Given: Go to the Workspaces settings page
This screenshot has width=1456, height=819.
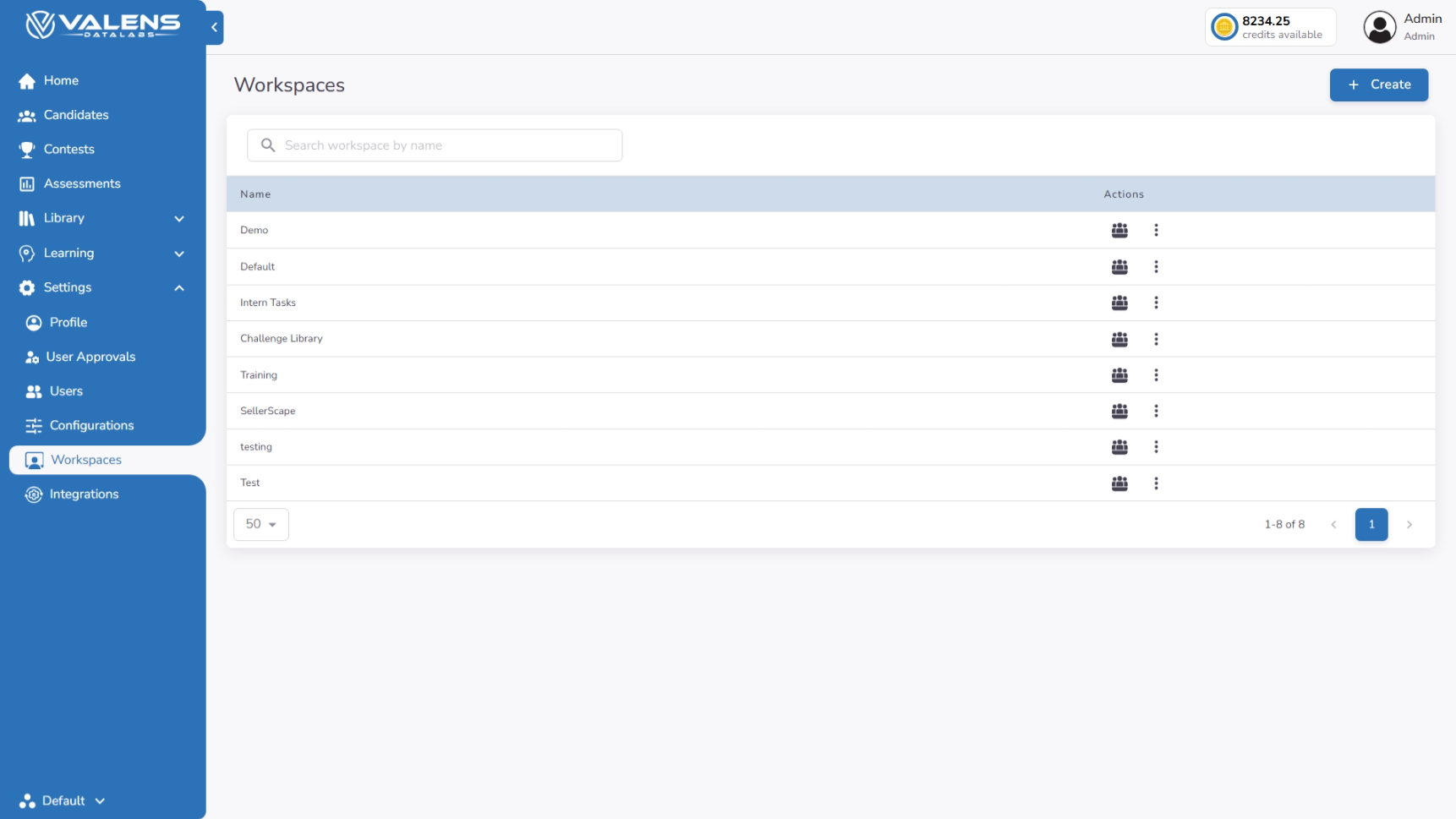Looking at the screenshot, I should (85, 459).
